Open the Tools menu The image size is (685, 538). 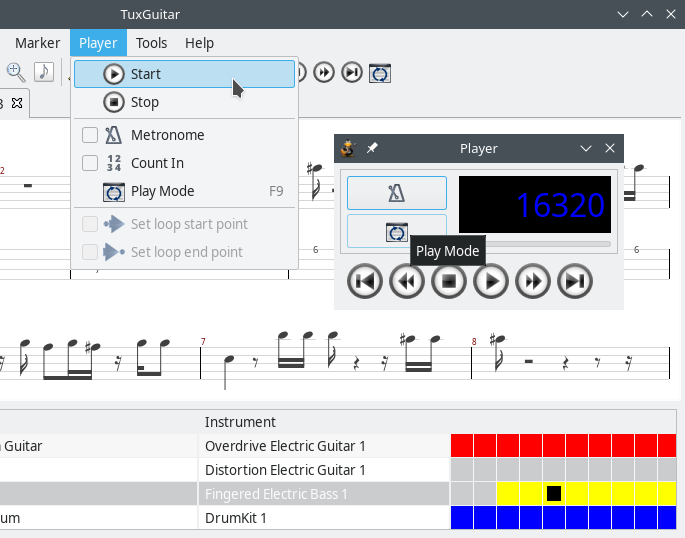[151, 43]
